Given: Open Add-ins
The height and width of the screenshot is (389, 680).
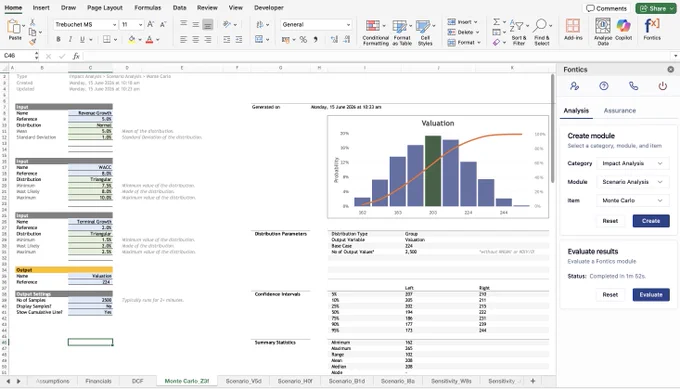Looking at the screenshot, I should (573, 30).
